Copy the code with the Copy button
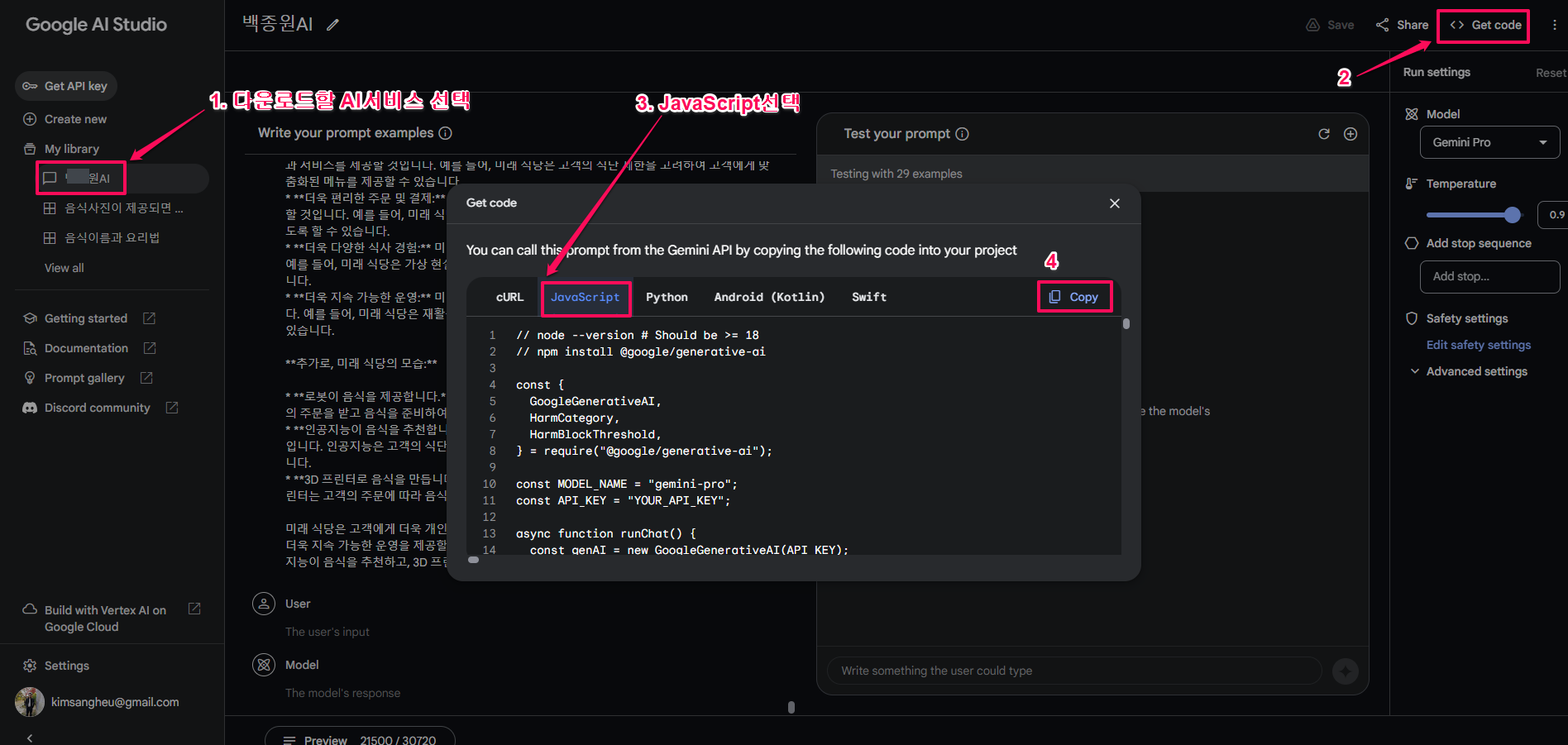 coord(1074,297)
